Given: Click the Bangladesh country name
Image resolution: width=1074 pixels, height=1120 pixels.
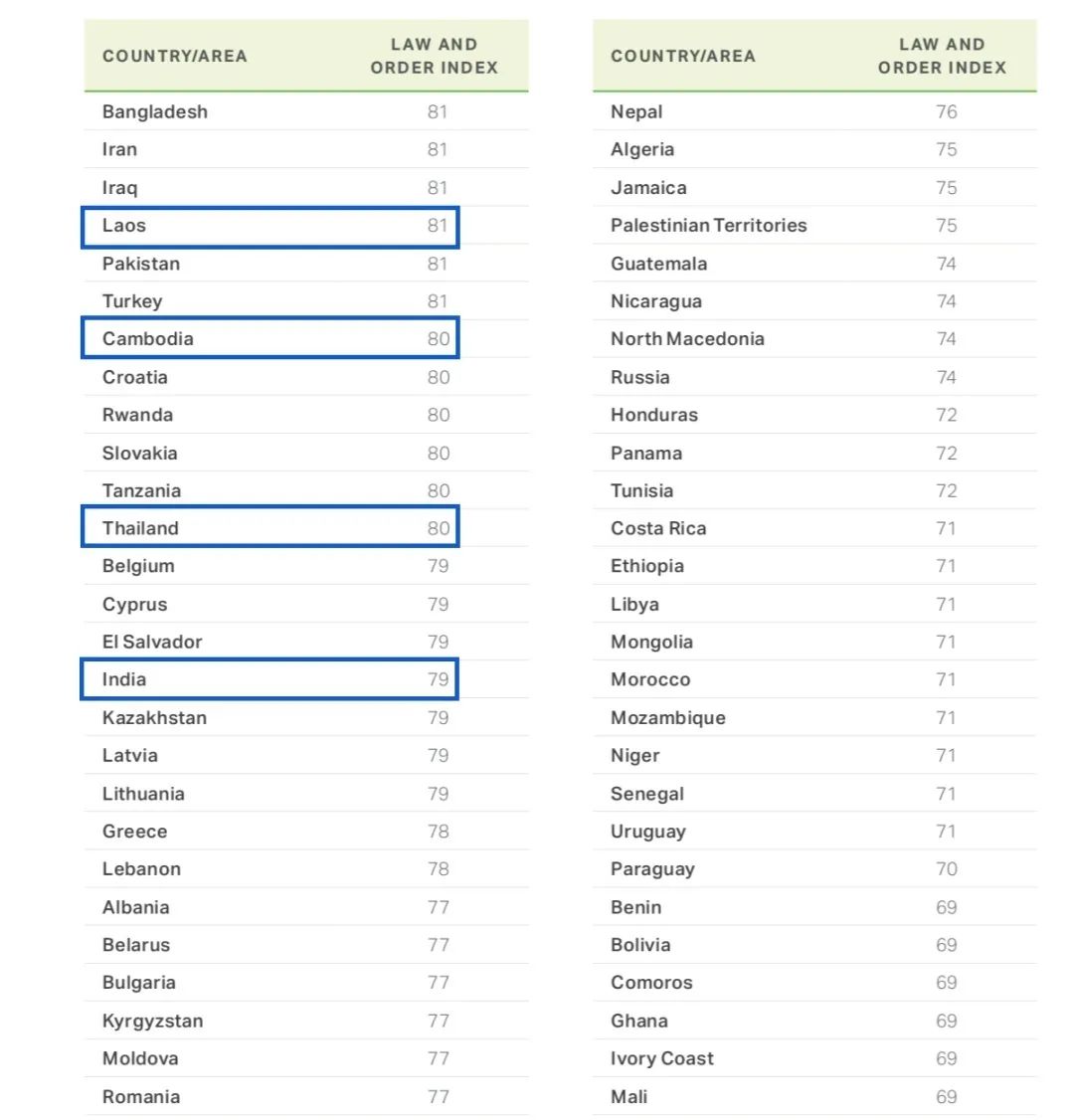Looking at the screenshot, I should [155, 112].
